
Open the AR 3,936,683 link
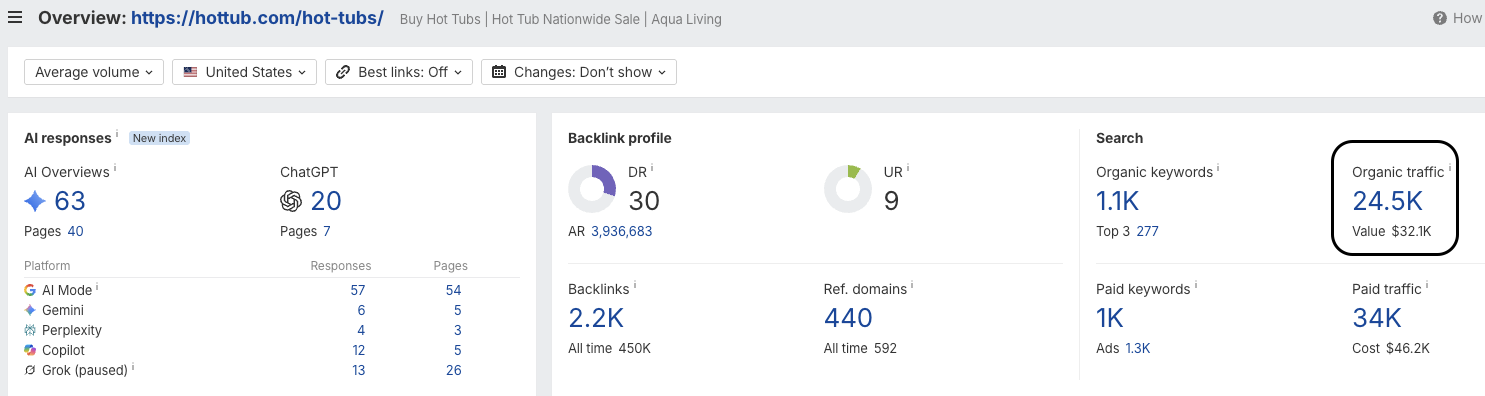621,231
